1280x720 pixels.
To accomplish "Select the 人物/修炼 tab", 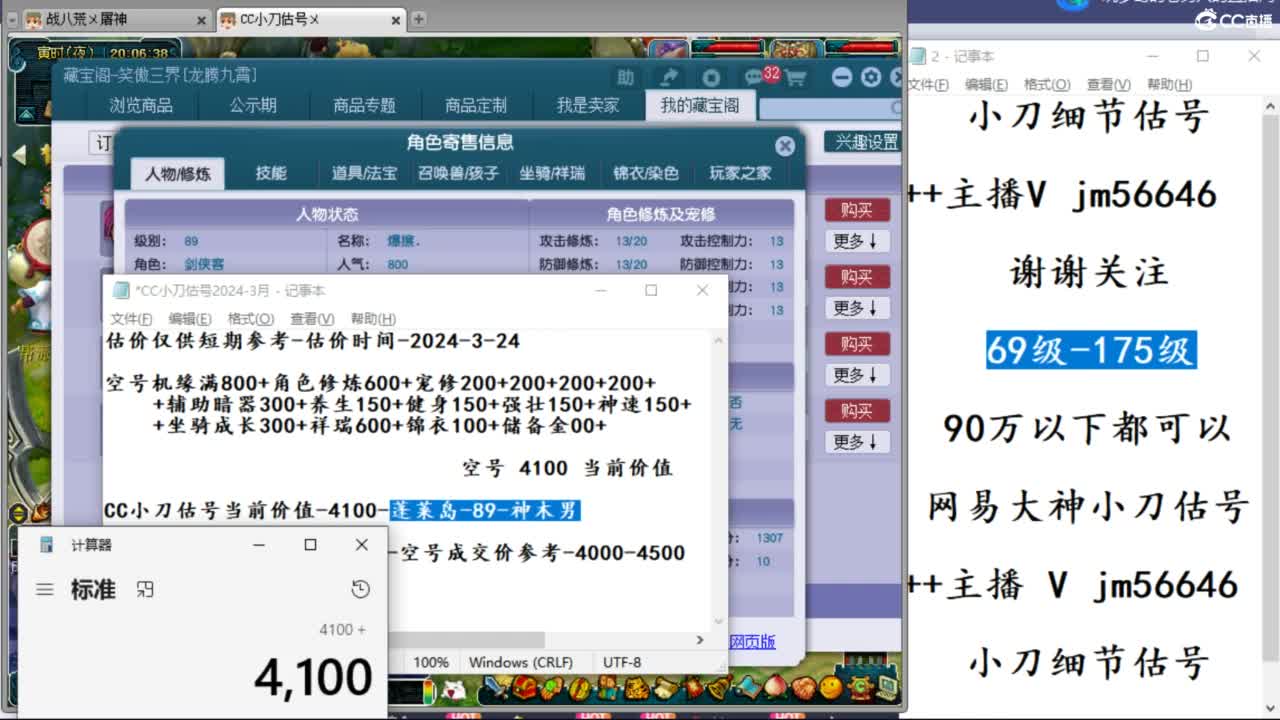I will pos(178,174).
